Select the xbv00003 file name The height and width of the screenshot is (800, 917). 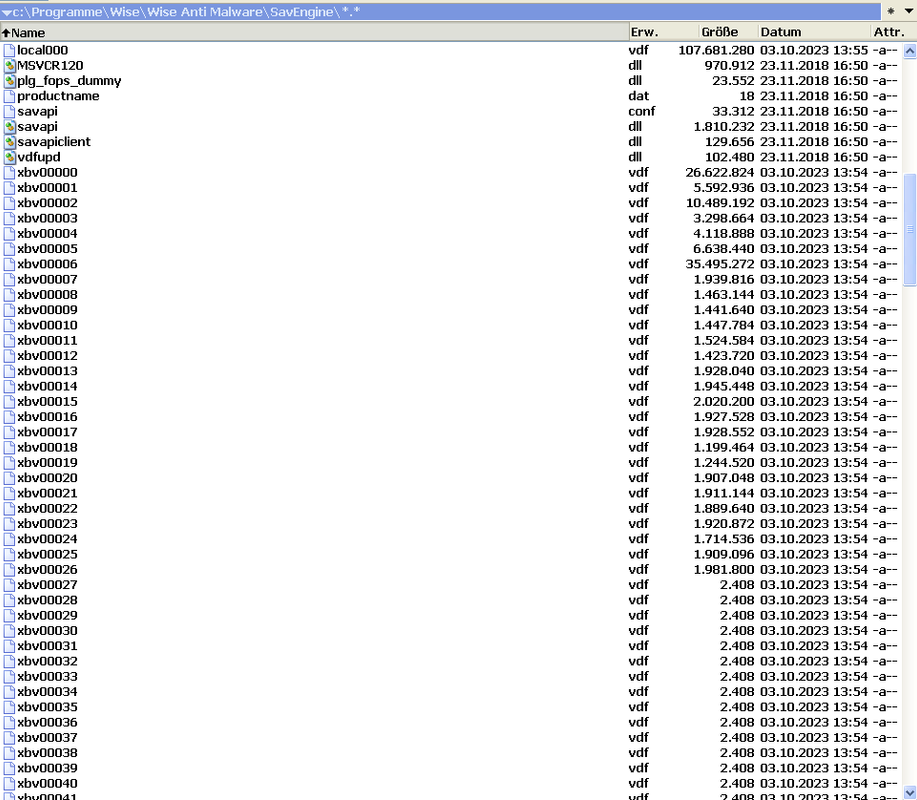(47, 218)
